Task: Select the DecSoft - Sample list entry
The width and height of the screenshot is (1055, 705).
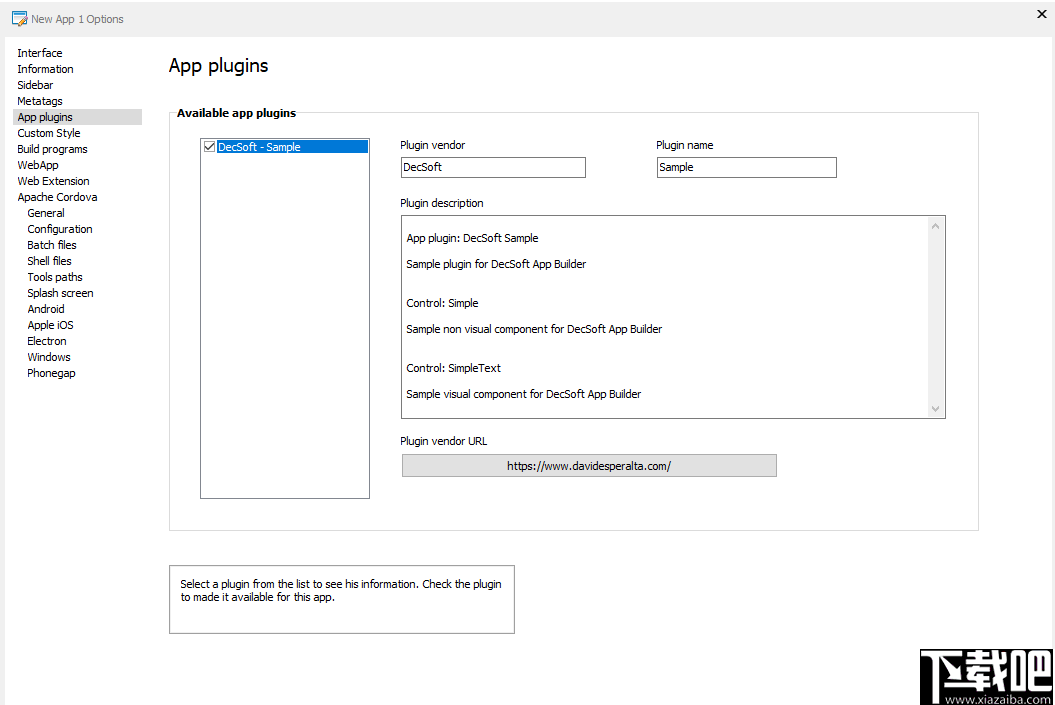Action: [x=292, y=147]
